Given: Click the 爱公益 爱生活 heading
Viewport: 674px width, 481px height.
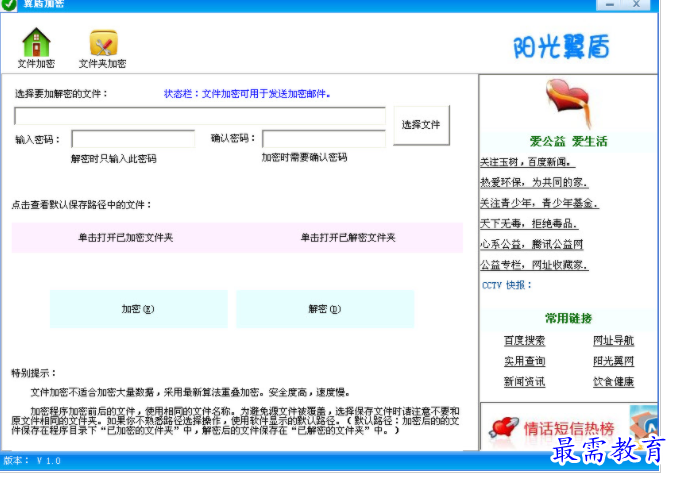Looking at the screenshot, I should [568, 141].
